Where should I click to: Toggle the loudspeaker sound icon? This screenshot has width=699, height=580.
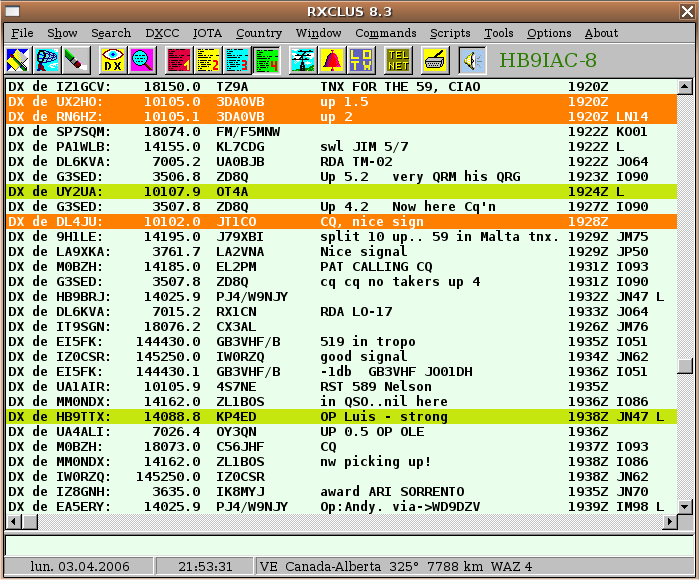tap(473, 60)
